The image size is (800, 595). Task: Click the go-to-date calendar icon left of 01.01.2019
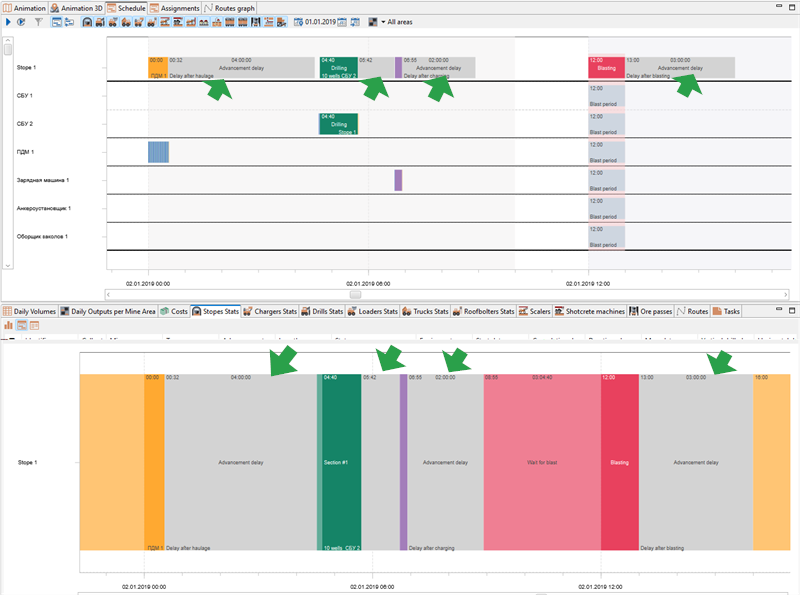coord(298,22)
